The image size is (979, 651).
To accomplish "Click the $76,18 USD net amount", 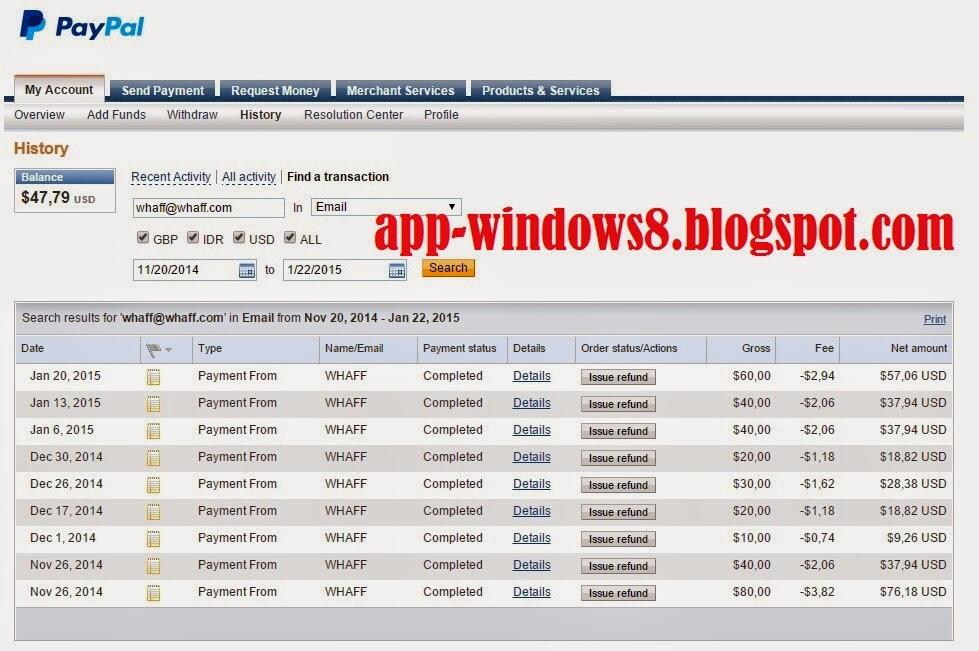I will pyautogui.click(x=913, y=591).
